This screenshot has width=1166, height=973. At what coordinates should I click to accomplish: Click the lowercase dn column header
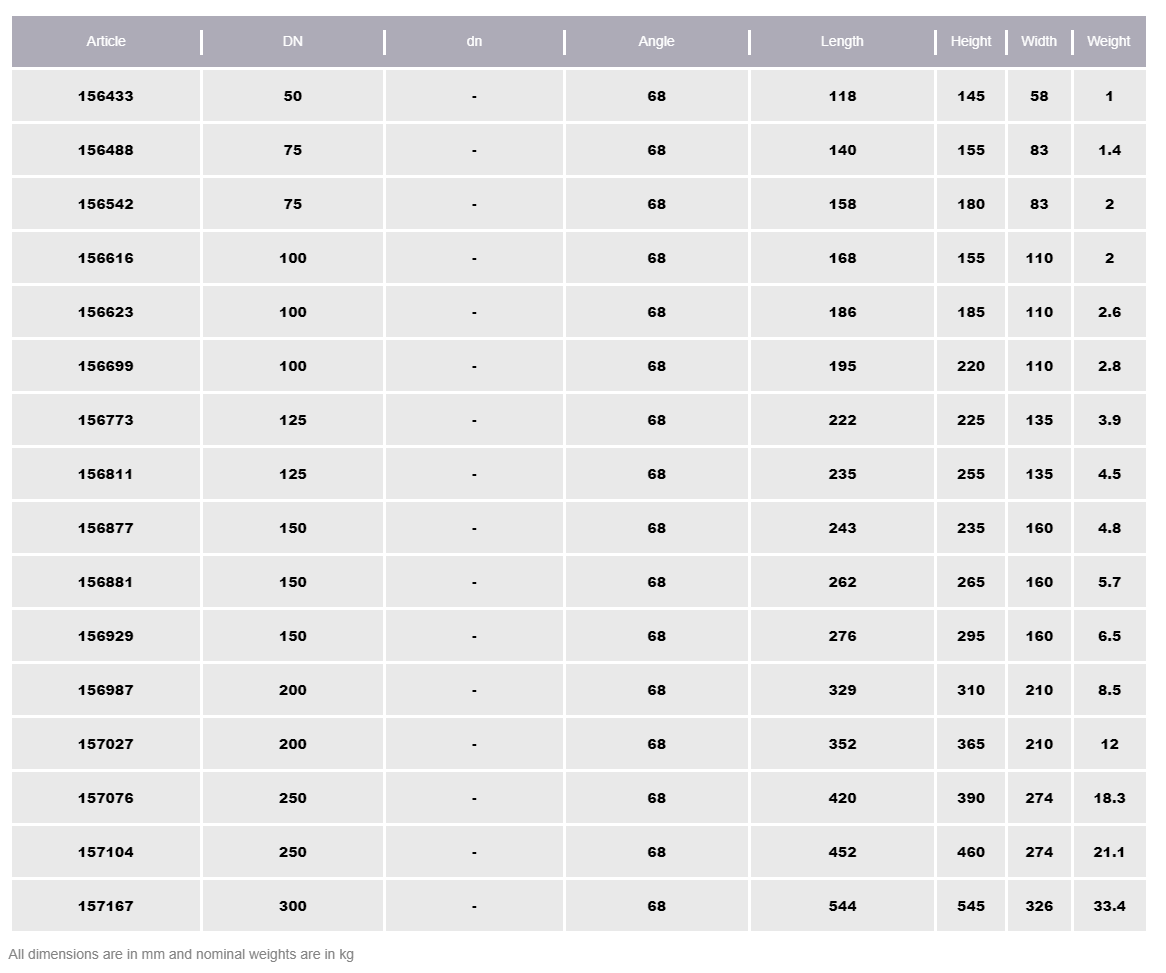(474, 42)
